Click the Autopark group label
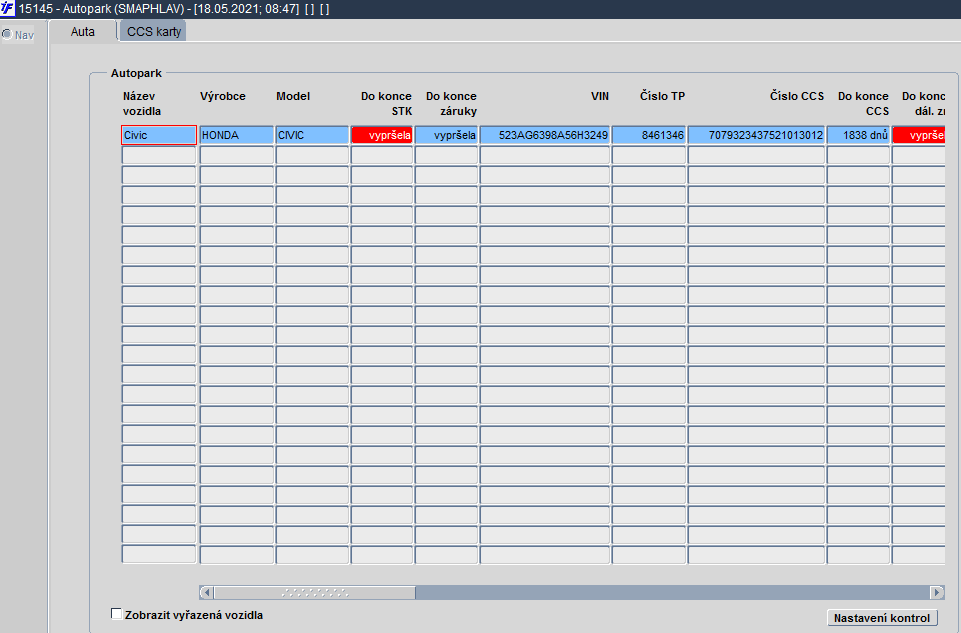This screenshot has height=633, width=961. [x=136, y=73]
